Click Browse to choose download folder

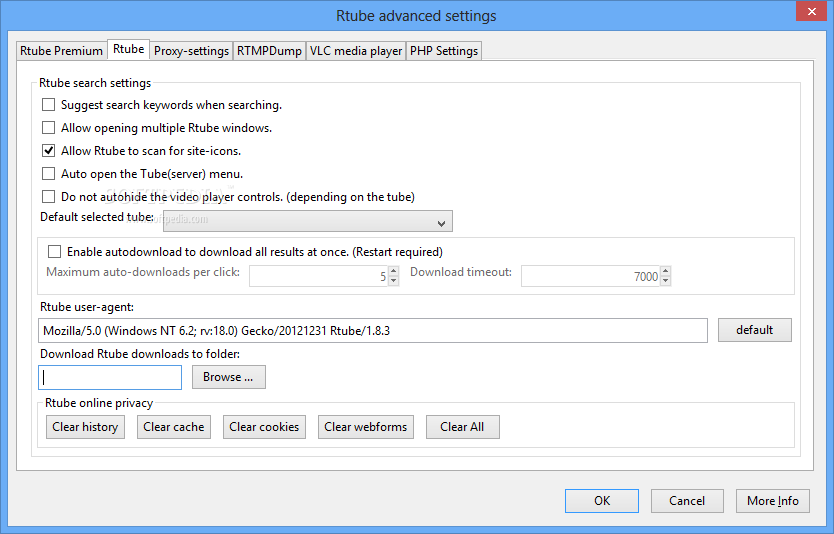point(229,377)
